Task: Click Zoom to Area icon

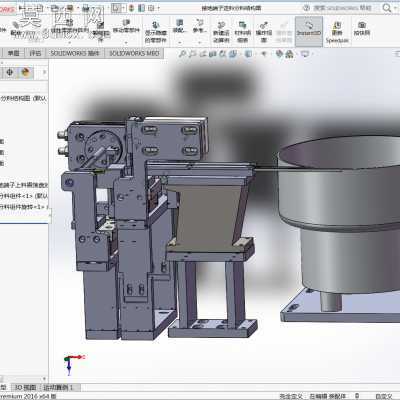Action: 192,54
